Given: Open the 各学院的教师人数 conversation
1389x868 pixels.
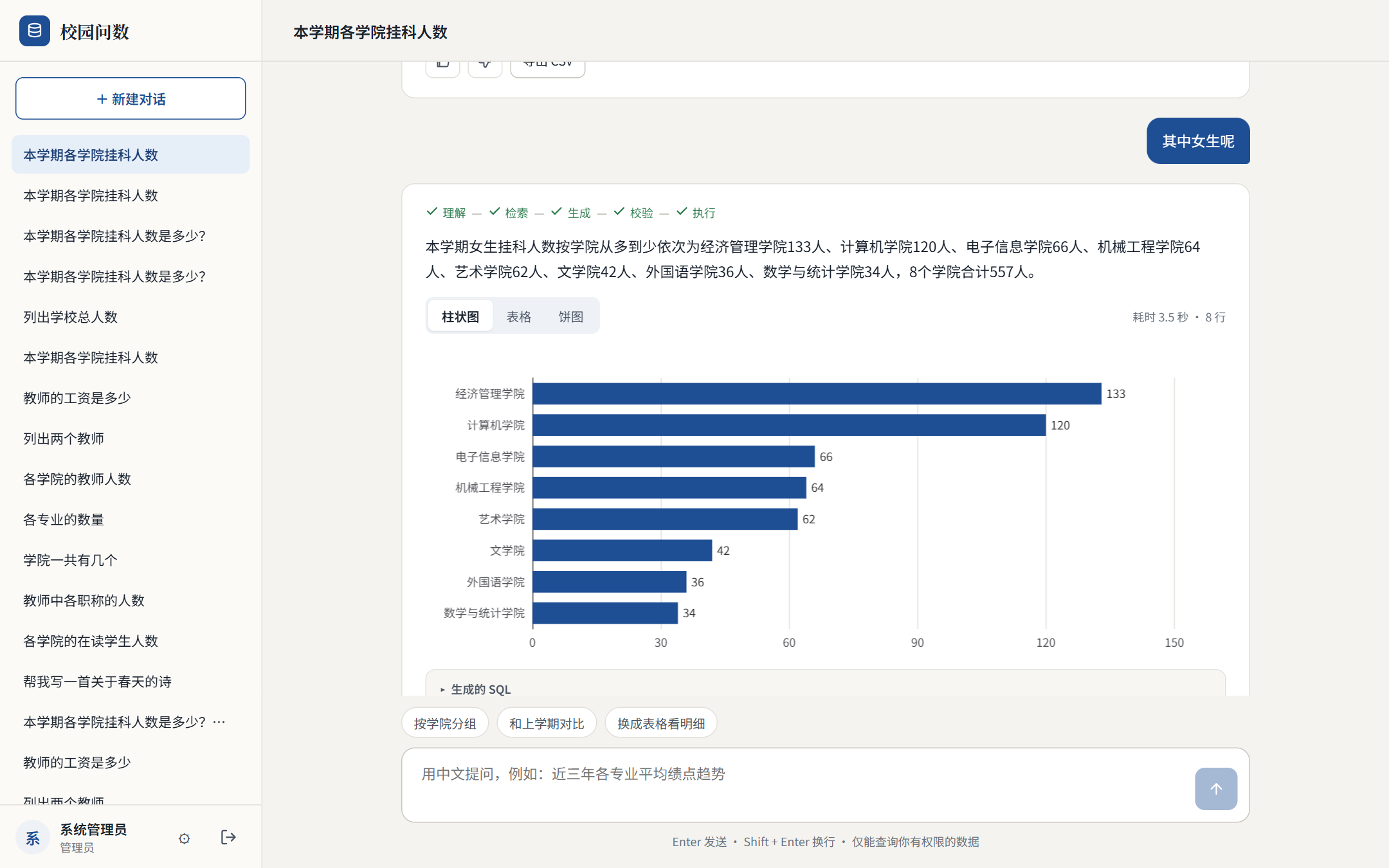Looking at the screenshot, I should coord(131,478).
